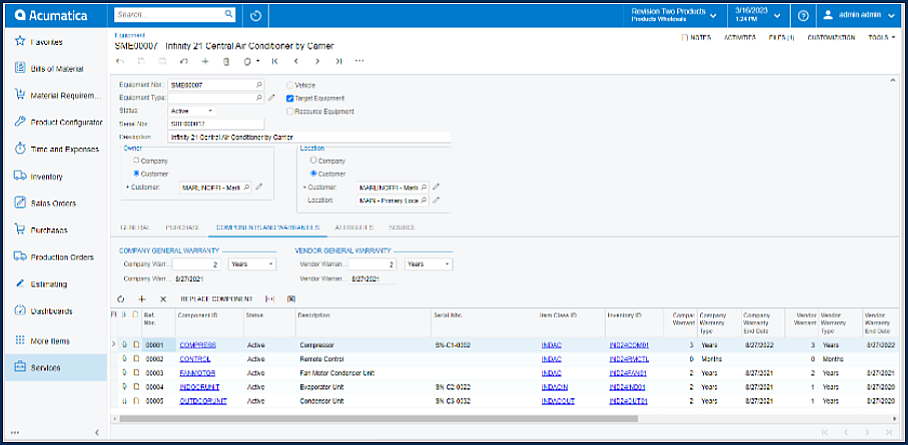908x445 pixels.
Task: Open Material Requirements workspace in sidebar
Action: coord(56,96)
